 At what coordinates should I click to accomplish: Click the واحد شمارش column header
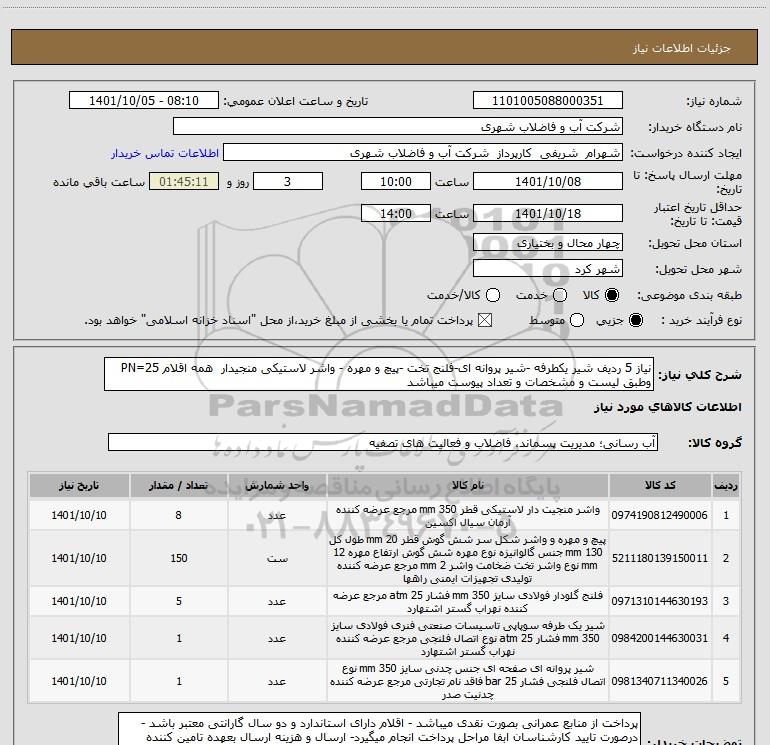click(x=277, y=485)
